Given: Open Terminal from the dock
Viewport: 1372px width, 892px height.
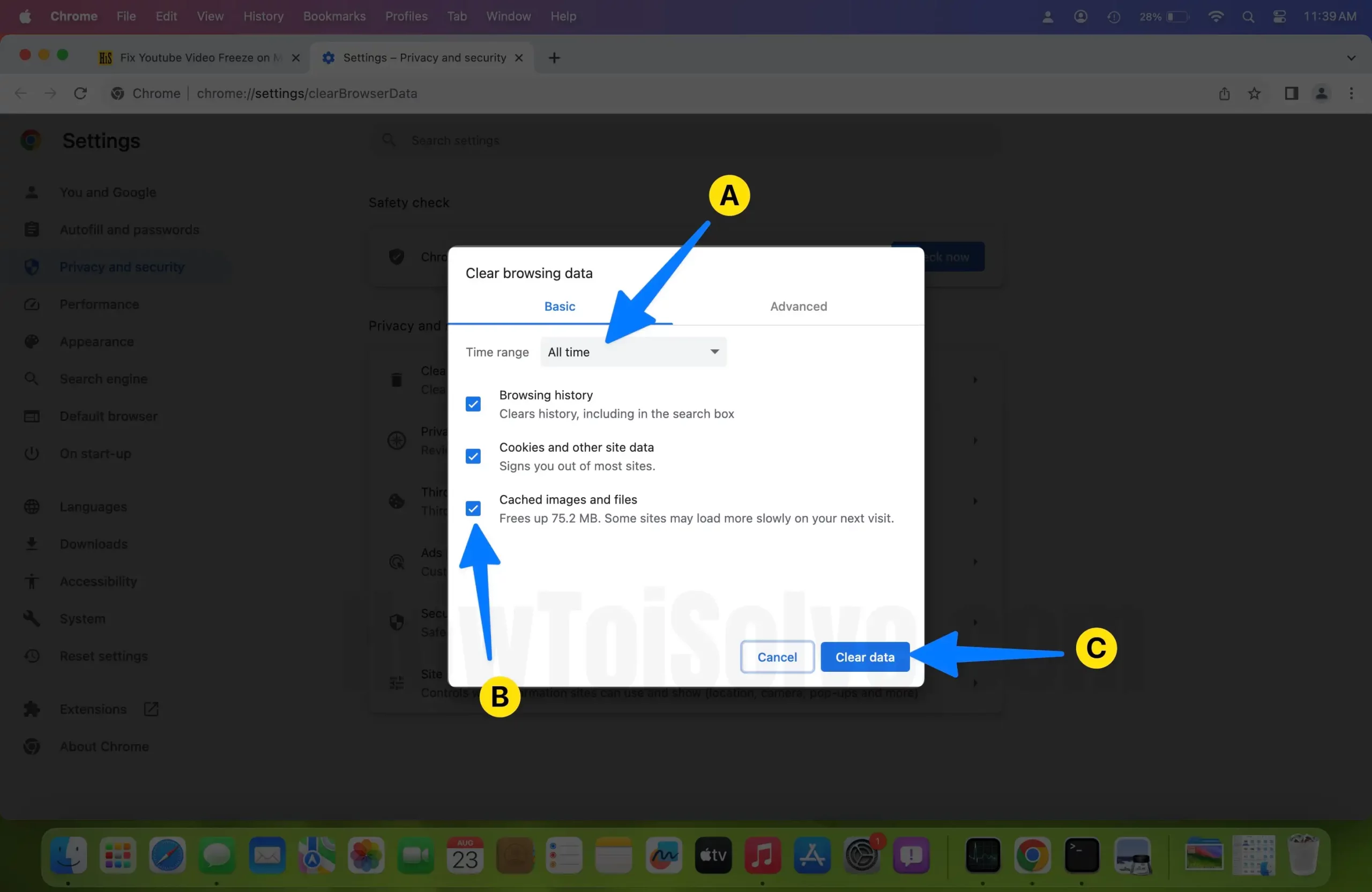Looking at the screenshot, I should [x=1082, y=854].
